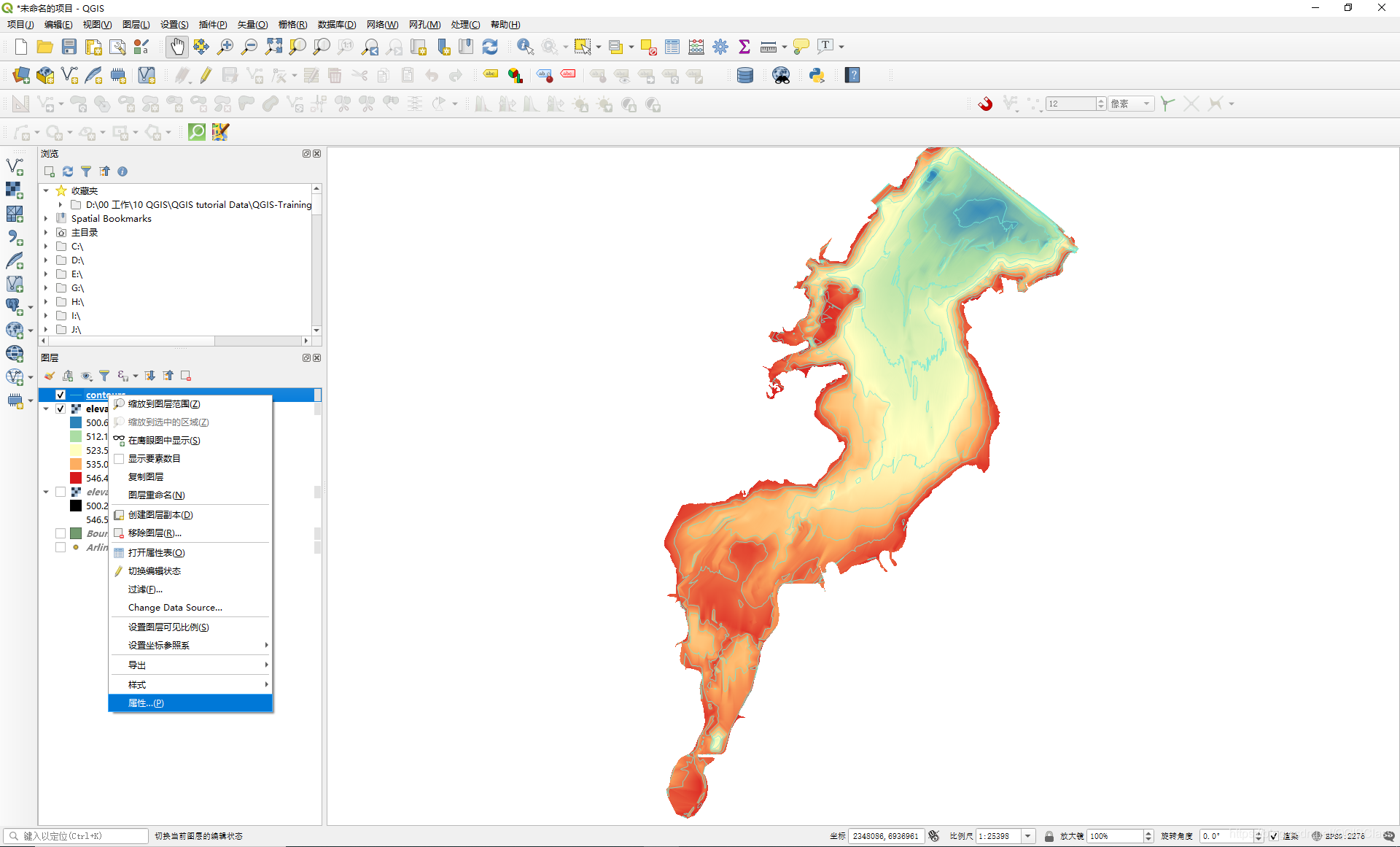Click the rotation value field
The width and height of the screenshot is (1400, 847).
(x=1226, y=836)
